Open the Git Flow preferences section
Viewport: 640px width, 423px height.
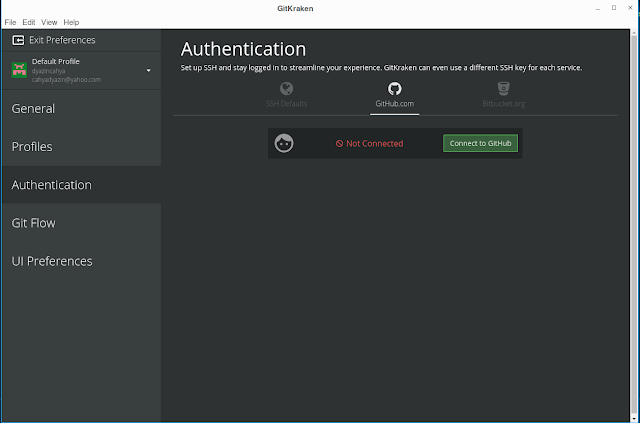point(81,223)
